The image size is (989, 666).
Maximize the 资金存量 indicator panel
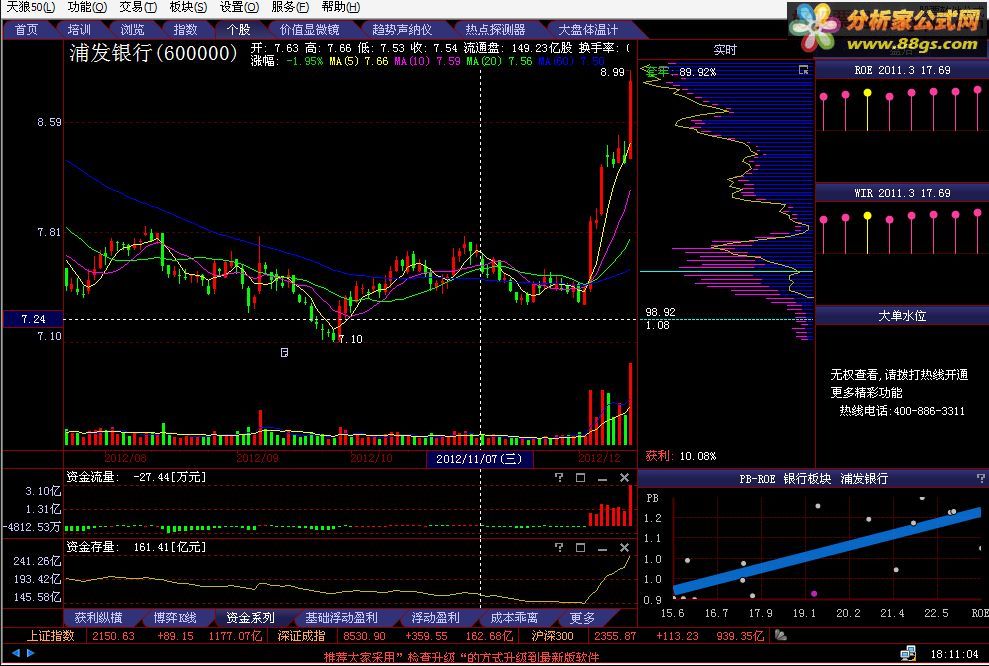point(580,547)
